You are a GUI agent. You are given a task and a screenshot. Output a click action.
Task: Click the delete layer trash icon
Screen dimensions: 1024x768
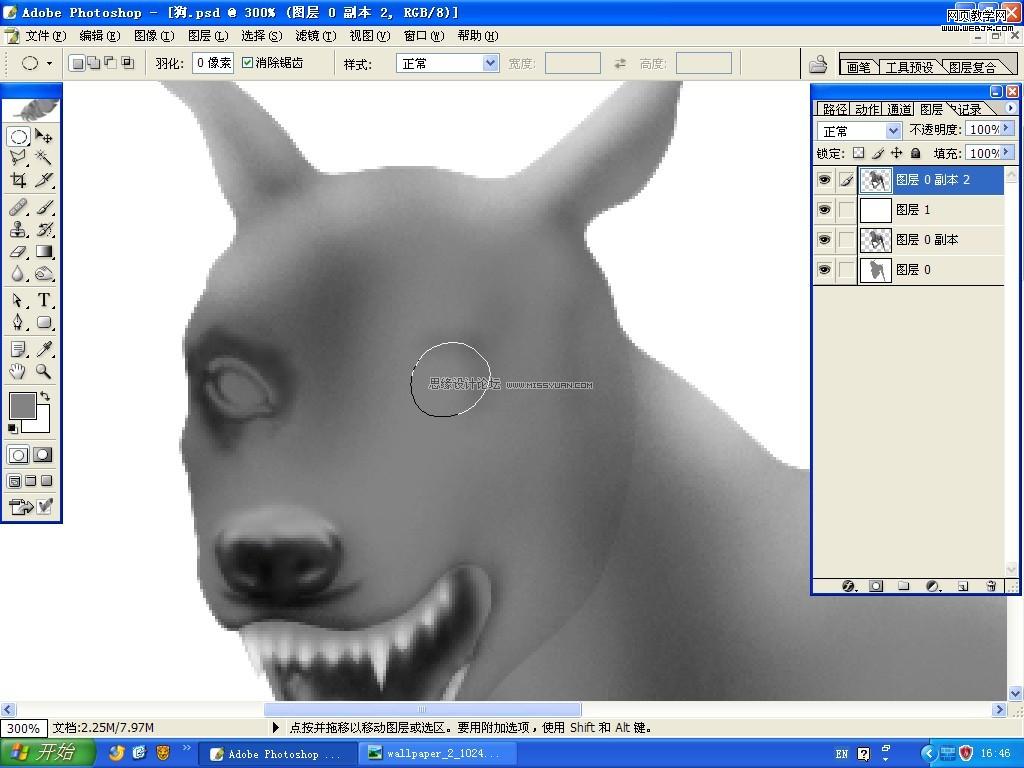[x=991, y=586]
